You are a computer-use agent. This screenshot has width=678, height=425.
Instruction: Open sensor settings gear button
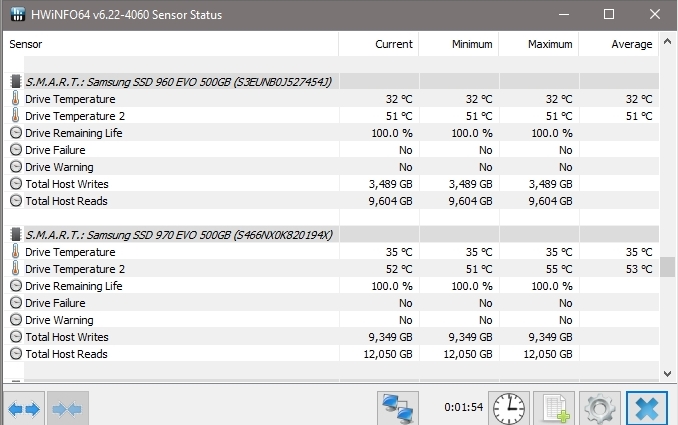599,408
